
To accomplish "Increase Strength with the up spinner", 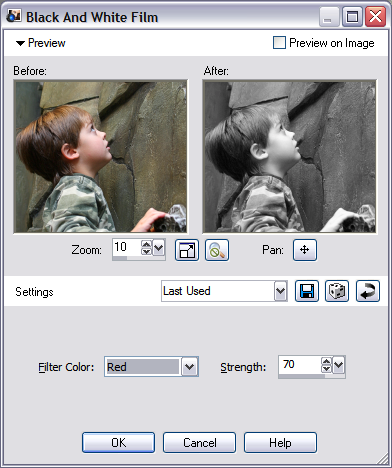I will point(326,361).
